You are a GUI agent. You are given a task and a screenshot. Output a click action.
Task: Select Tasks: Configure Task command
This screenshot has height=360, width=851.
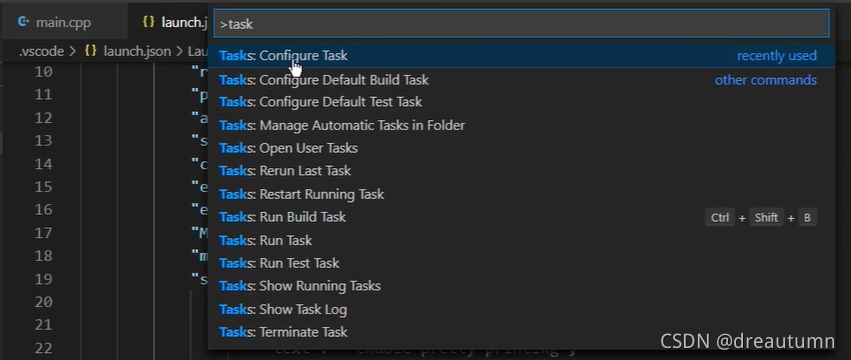coord(521,55)
